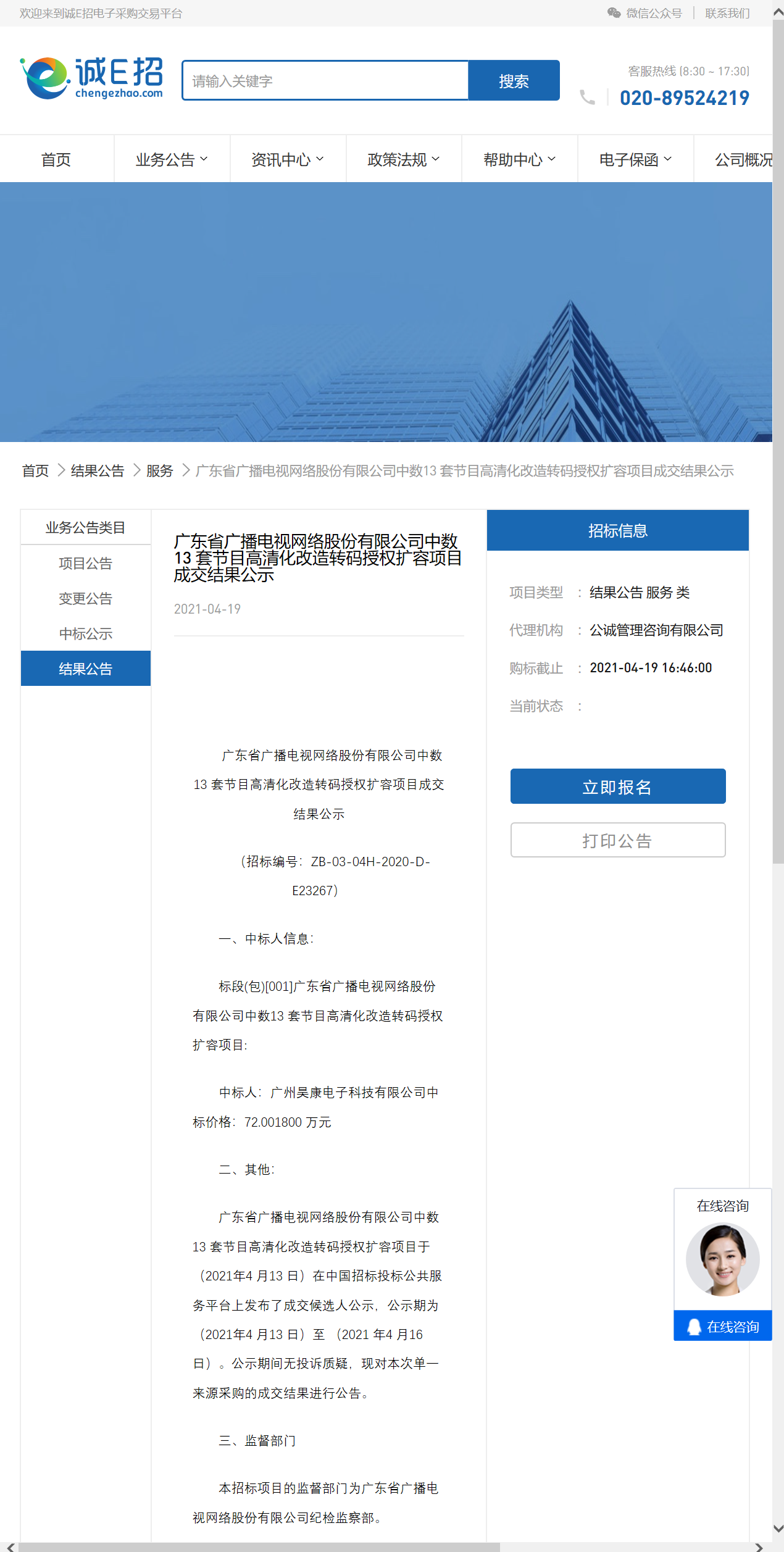Click the 客服热线 (8:30 ~ 17:30) text
Screen dimensions: 784x1552
(688, 72)
